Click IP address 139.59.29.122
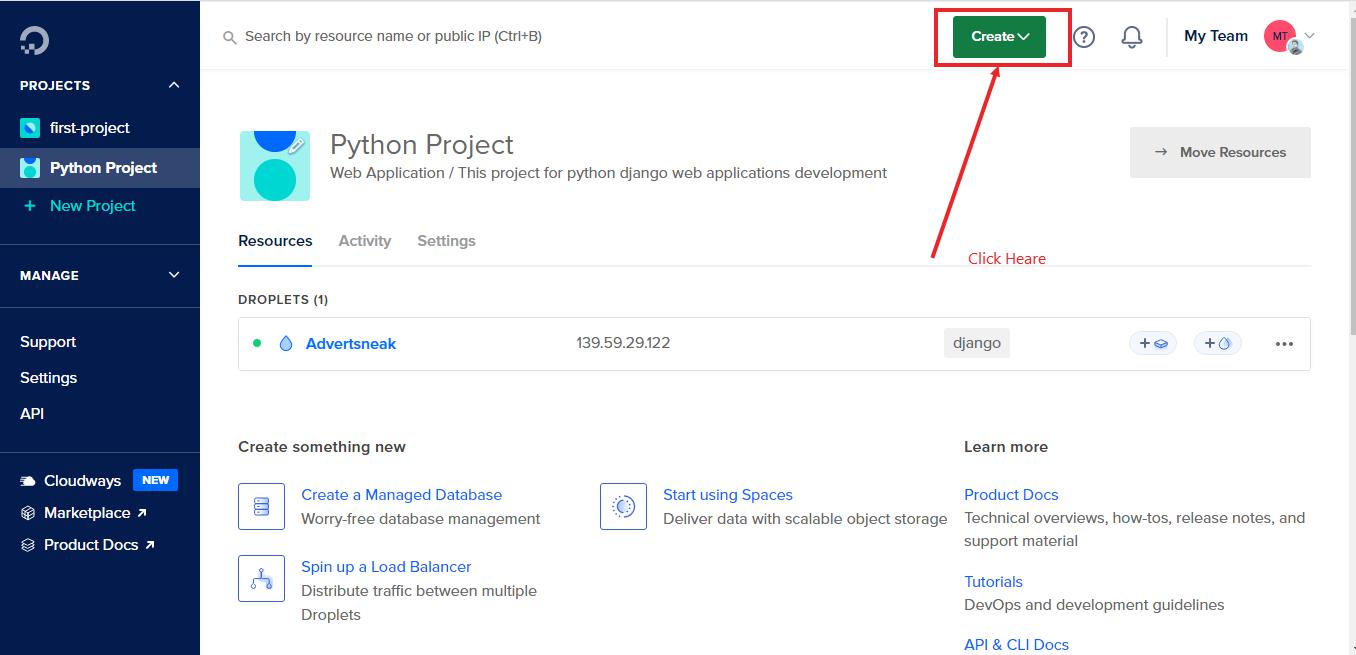This screenshot has height=655, width=1356. [x=623, y=343]
